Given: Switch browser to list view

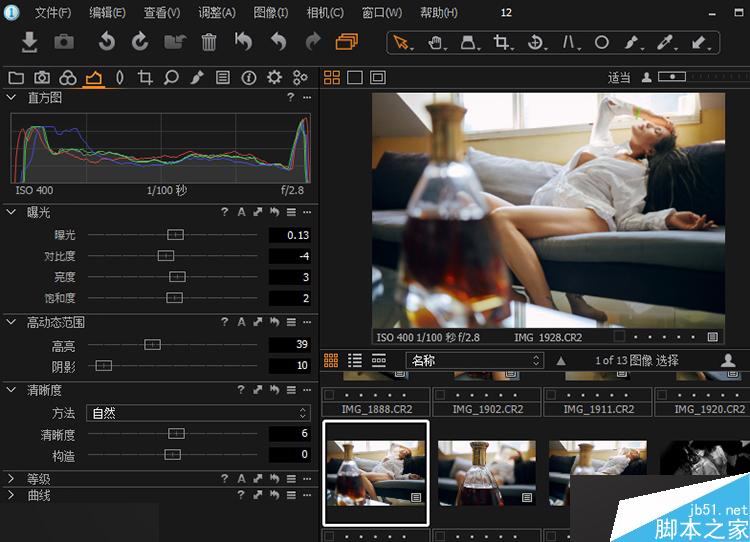Looking at the screenshot, I should point(355,360).
